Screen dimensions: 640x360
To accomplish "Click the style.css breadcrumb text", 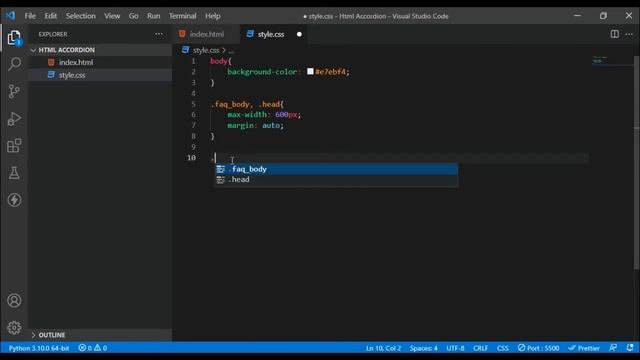I will tap(206, 50).
